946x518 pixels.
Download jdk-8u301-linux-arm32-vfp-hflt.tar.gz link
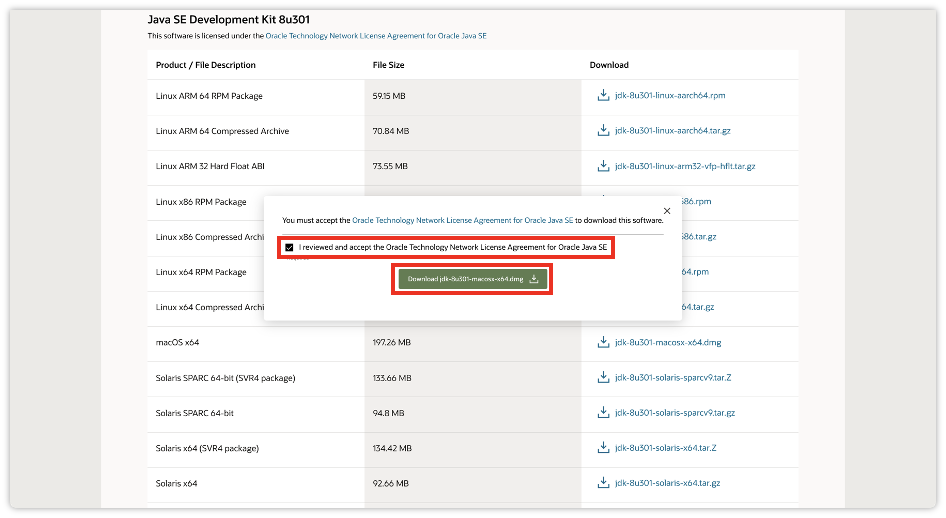(x=685, y=166)
